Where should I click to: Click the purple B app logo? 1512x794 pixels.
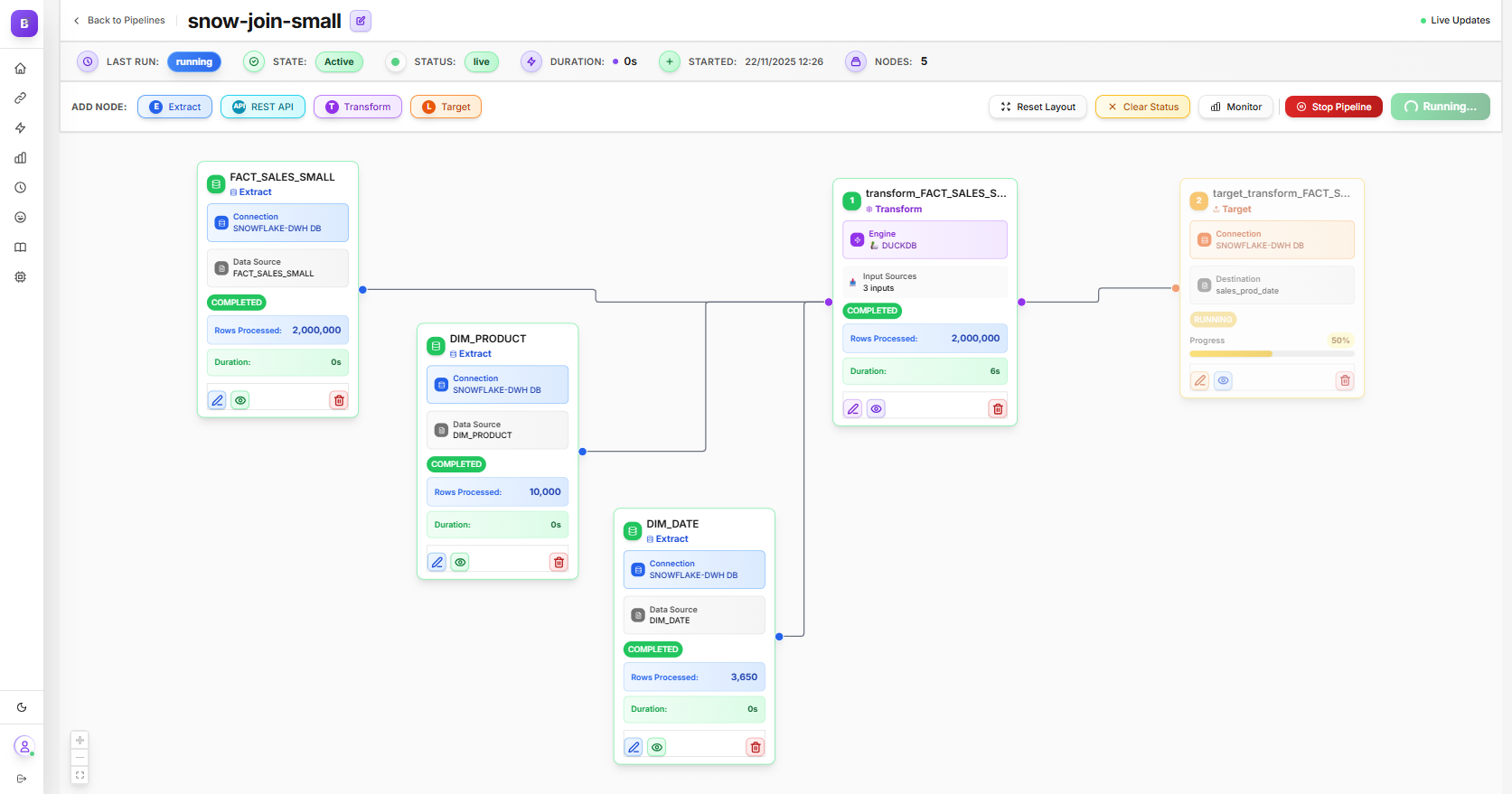pos(24,23)
